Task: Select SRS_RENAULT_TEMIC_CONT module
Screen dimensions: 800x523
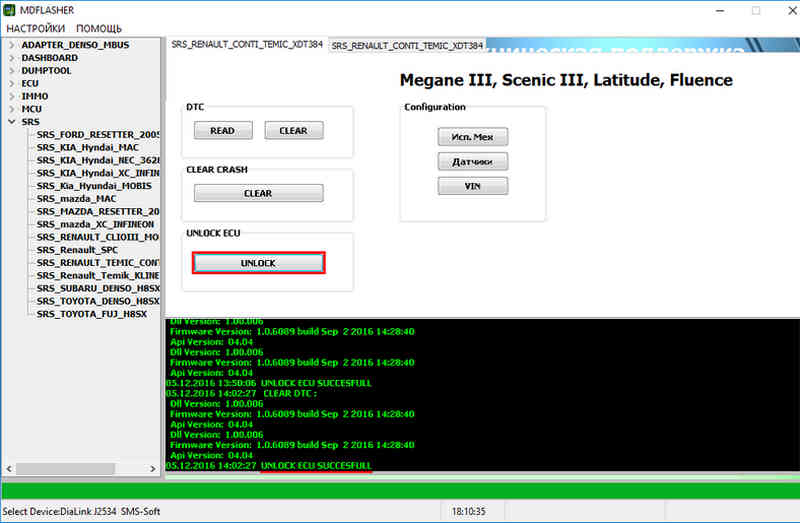Action: (98, 262)
